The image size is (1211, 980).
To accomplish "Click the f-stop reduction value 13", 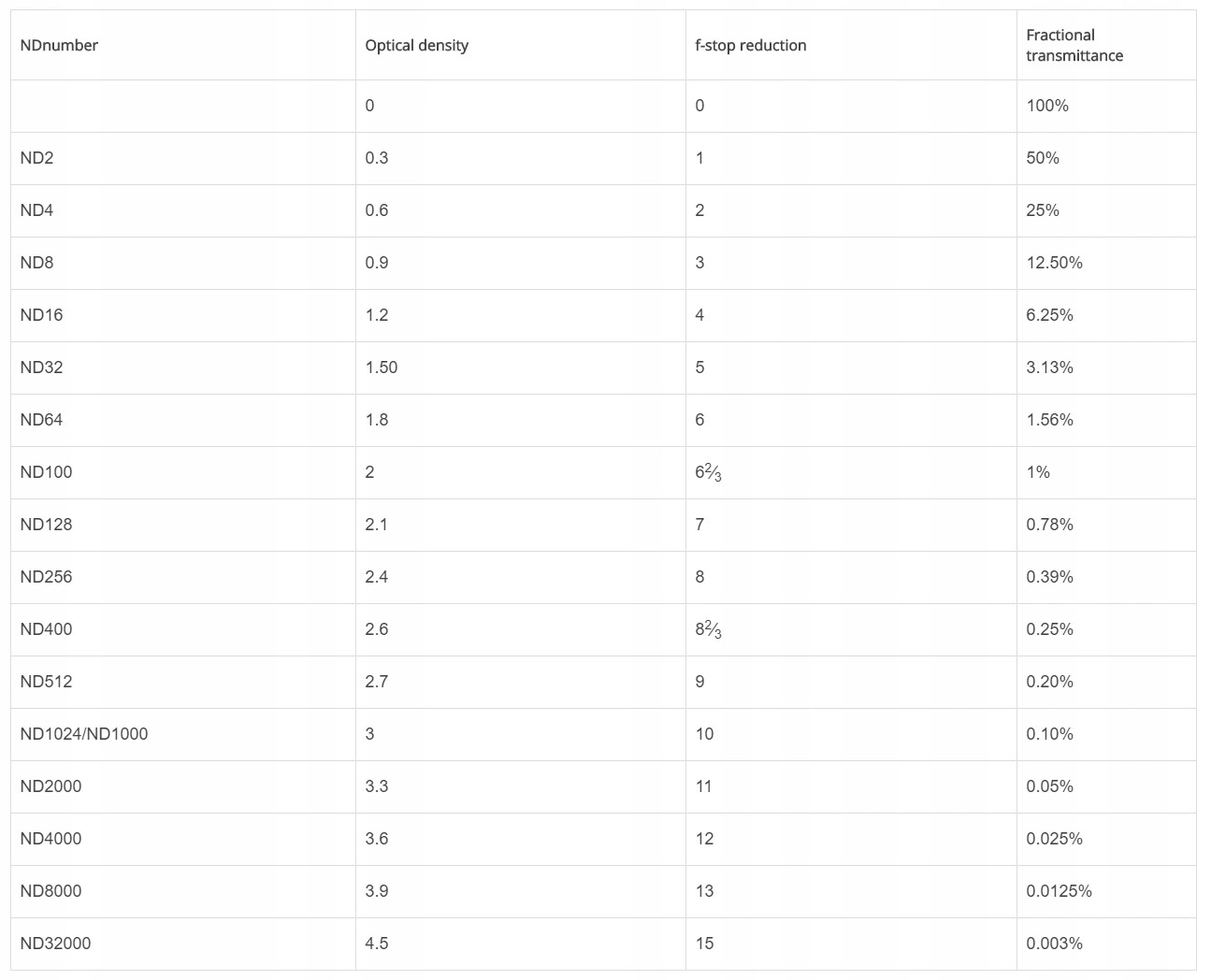I will tap(704, 891).
